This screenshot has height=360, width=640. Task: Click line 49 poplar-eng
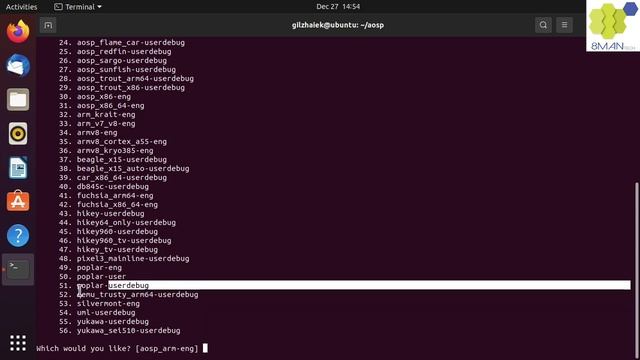click(x=90, y=267)
